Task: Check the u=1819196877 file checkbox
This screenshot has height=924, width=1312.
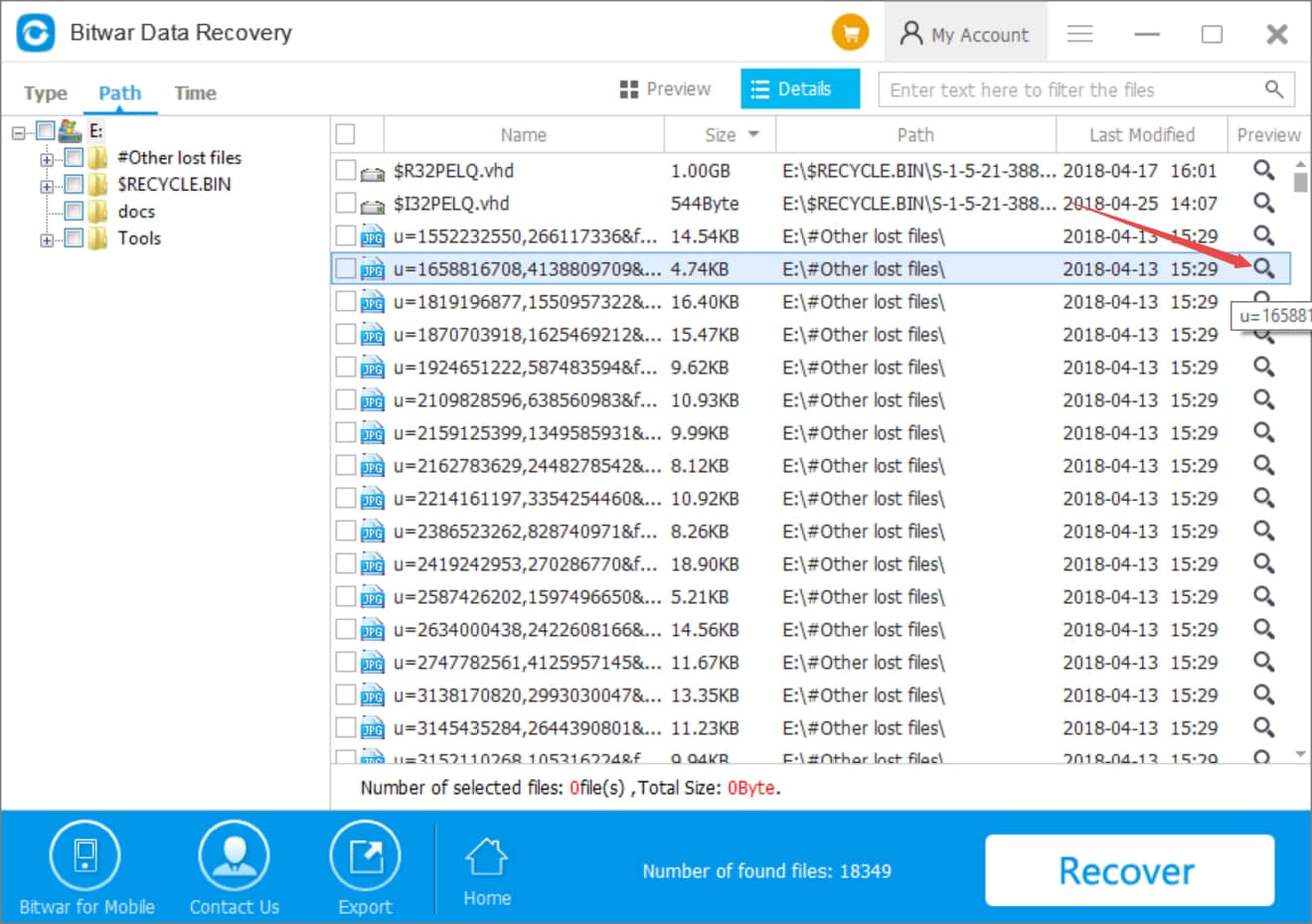Action: [346, 301]
